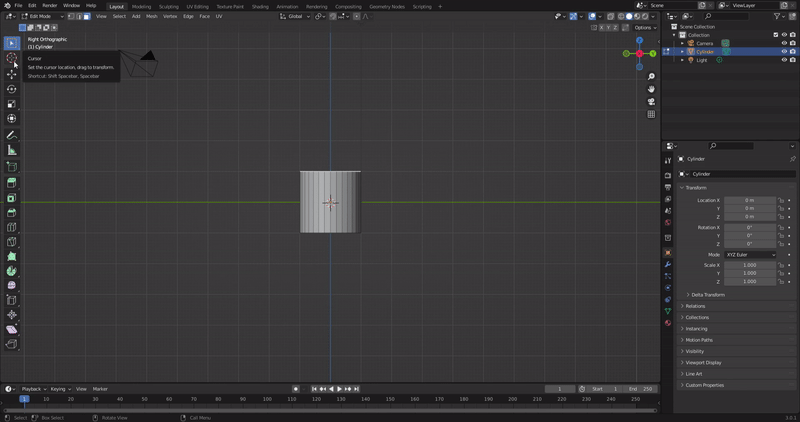Switch to the UV Editing workspace tab

[x=197, y=7]
